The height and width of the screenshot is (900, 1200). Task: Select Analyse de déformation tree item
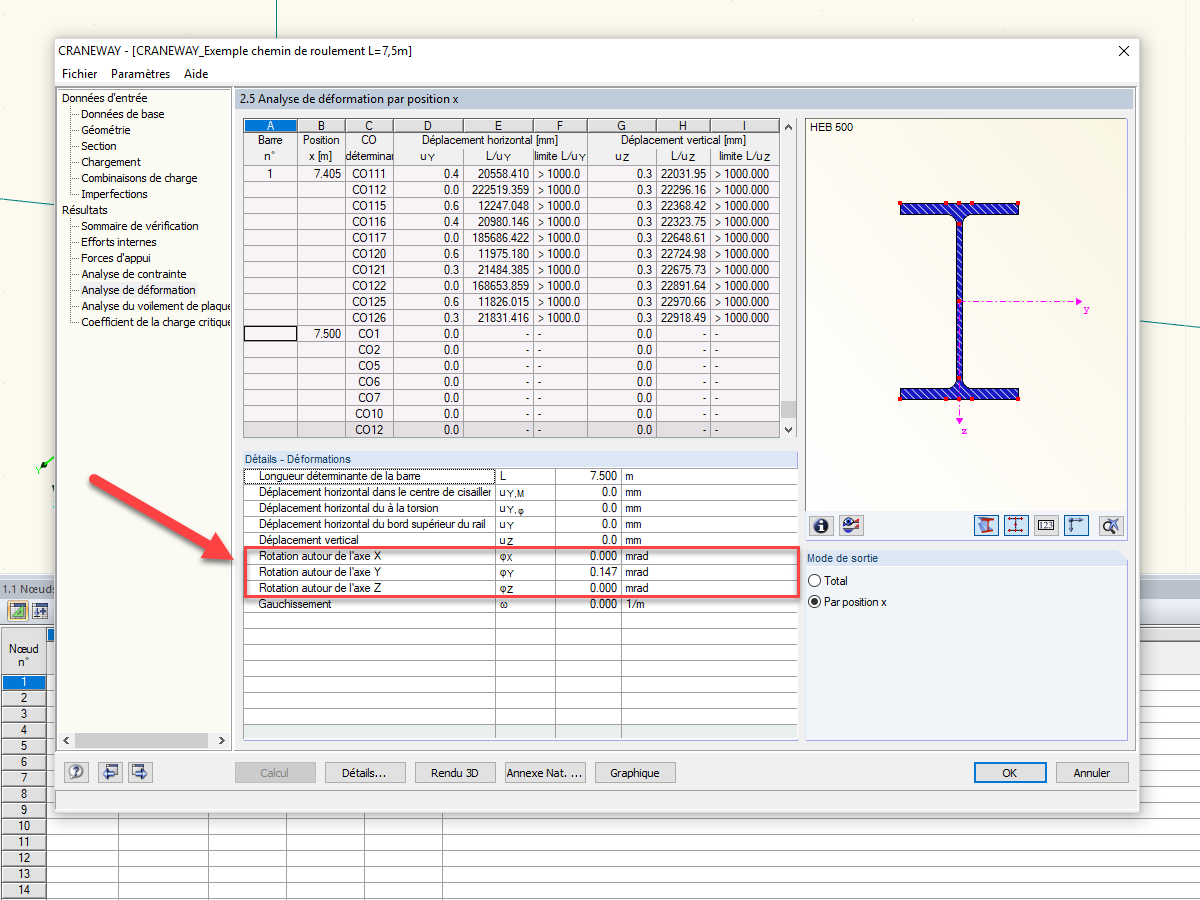(138, 290)
